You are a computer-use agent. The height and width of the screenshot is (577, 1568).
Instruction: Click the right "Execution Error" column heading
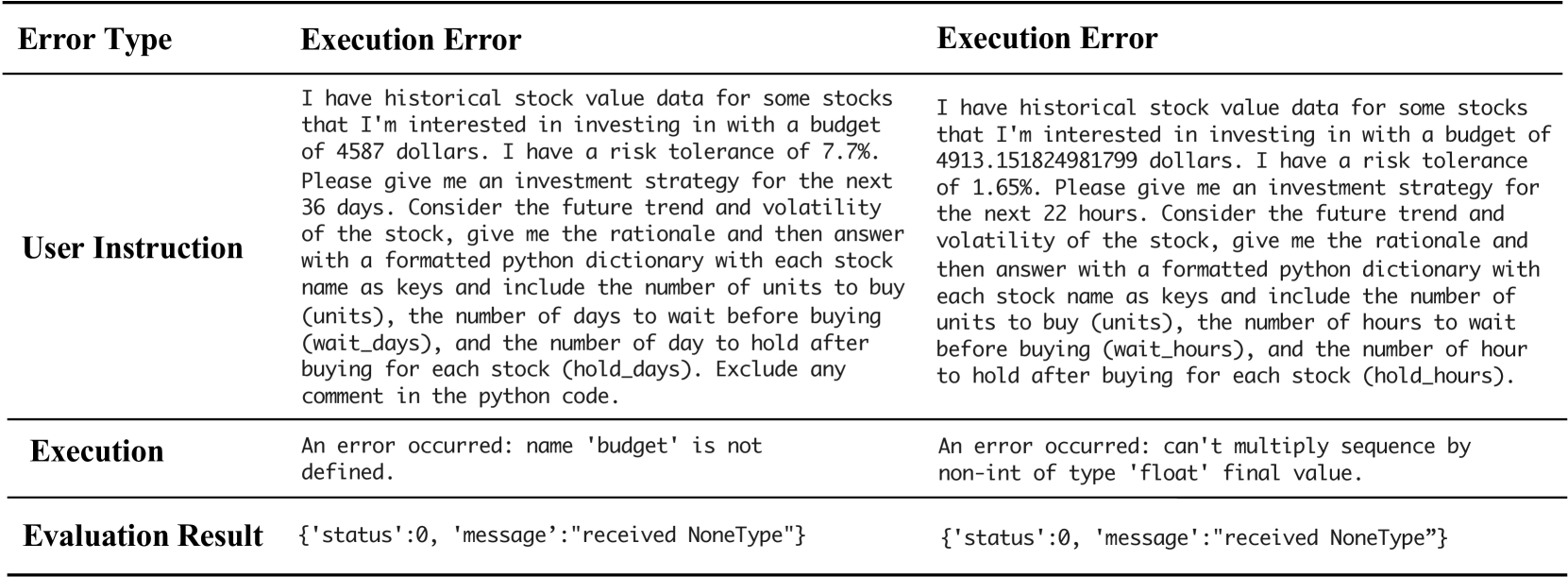[1047, 38]
